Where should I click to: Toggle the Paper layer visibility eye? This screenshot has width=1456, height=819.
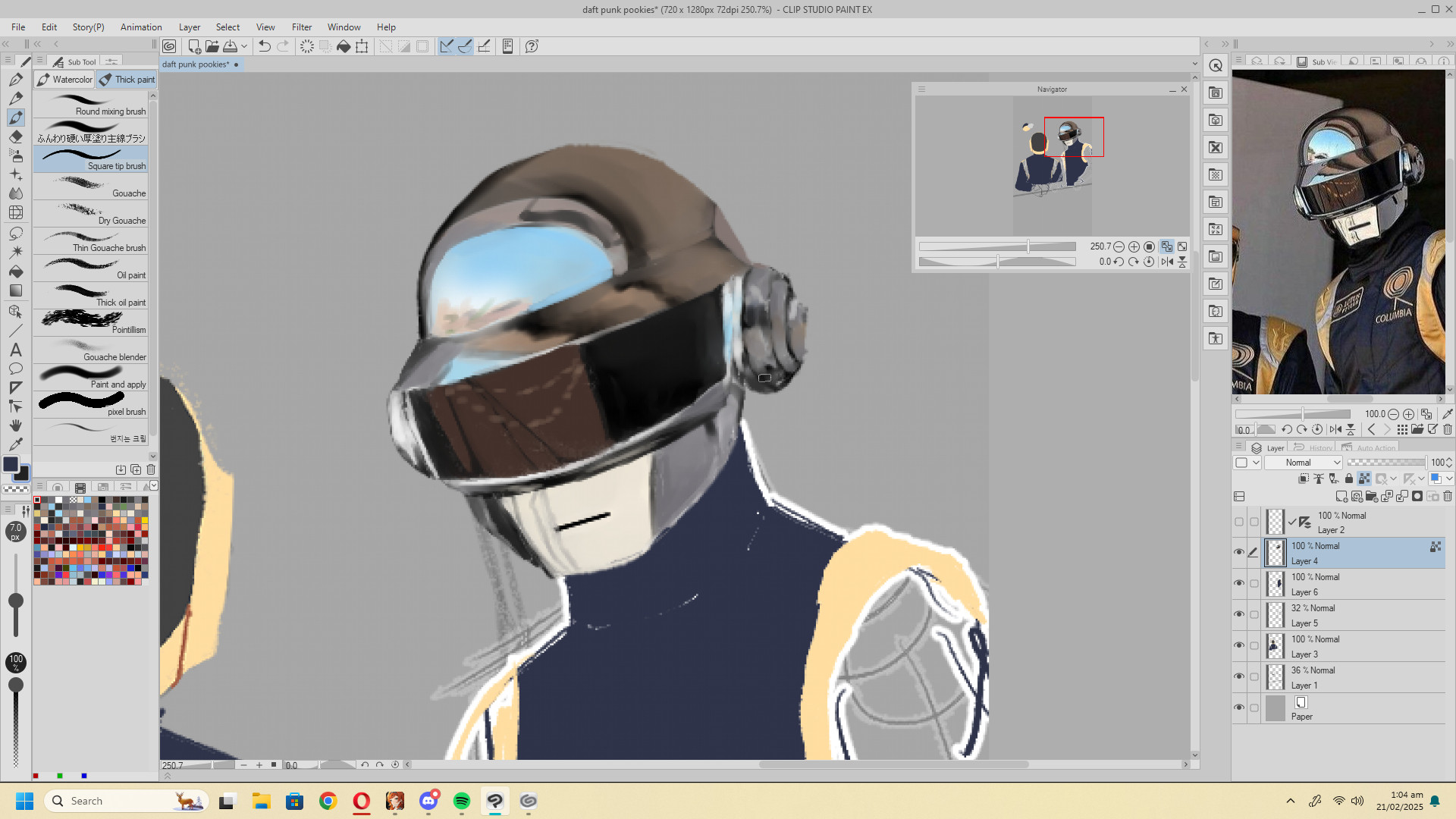pyautogui.click(x=1239, y=708)
